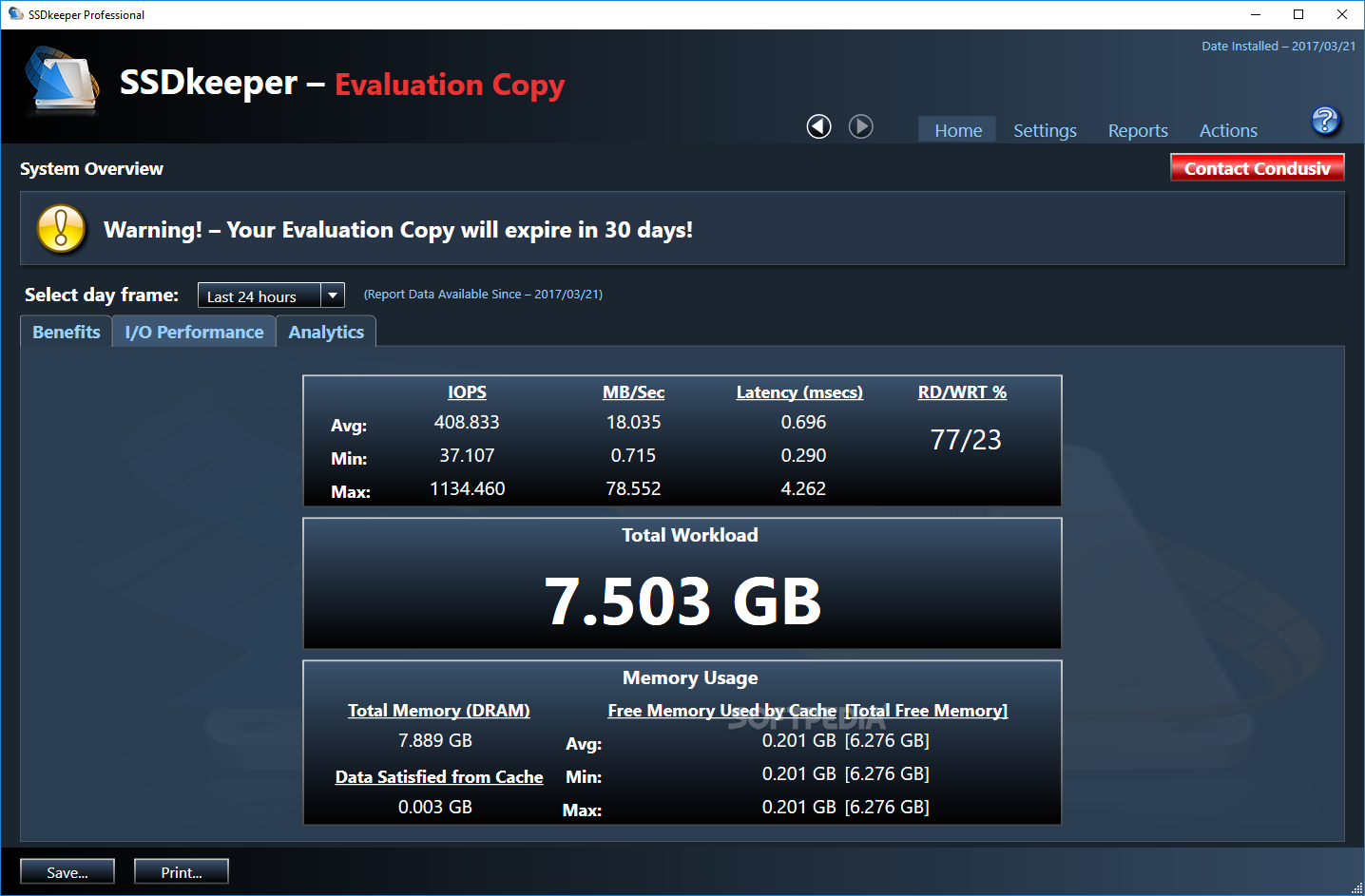This screenshot has height=896, width=1365.
Task: Click the window resize grip in corner
Action: point(1356,887)
